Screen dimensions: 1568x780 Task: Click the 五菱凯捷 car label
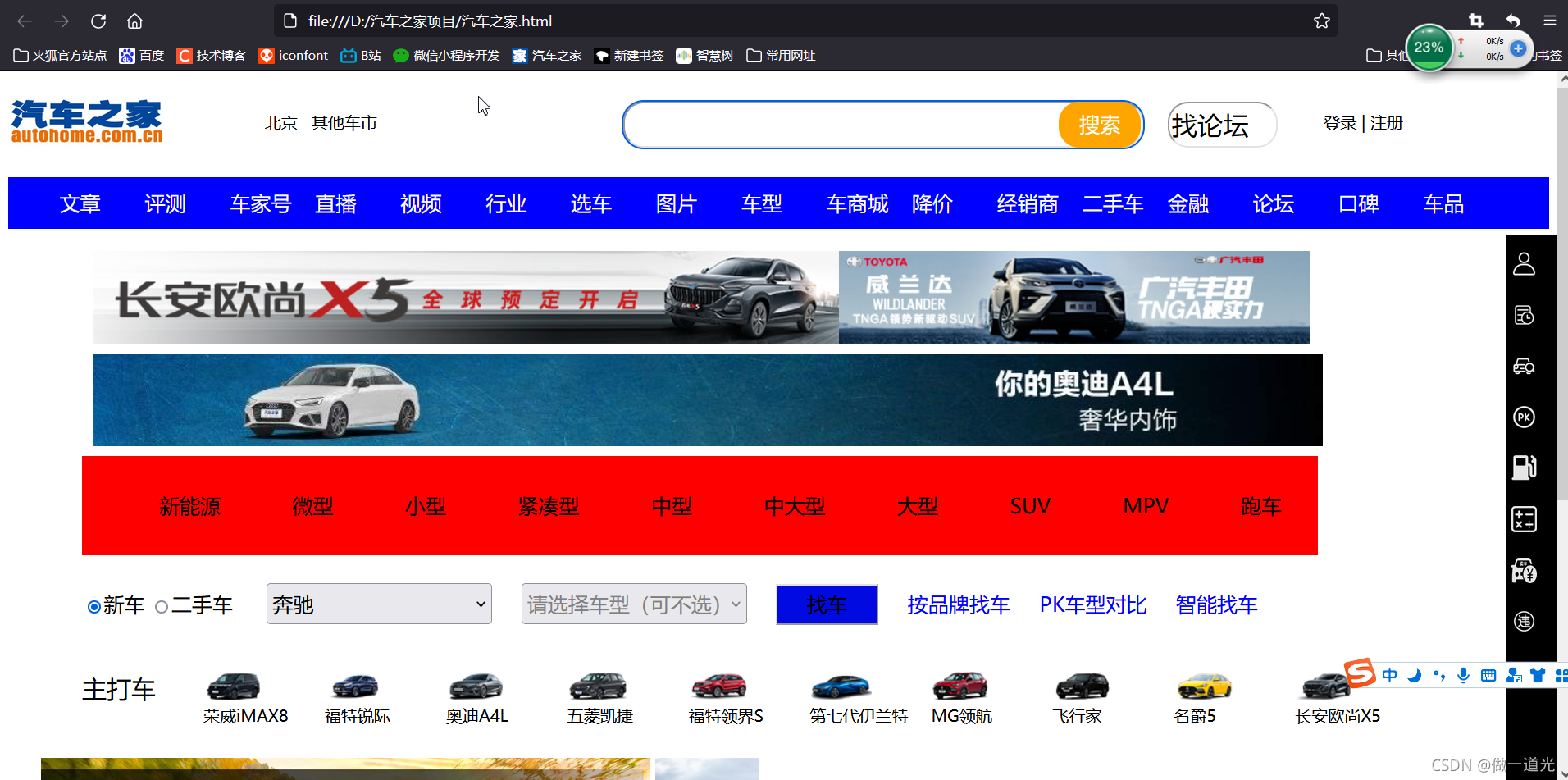coord(600,716)
